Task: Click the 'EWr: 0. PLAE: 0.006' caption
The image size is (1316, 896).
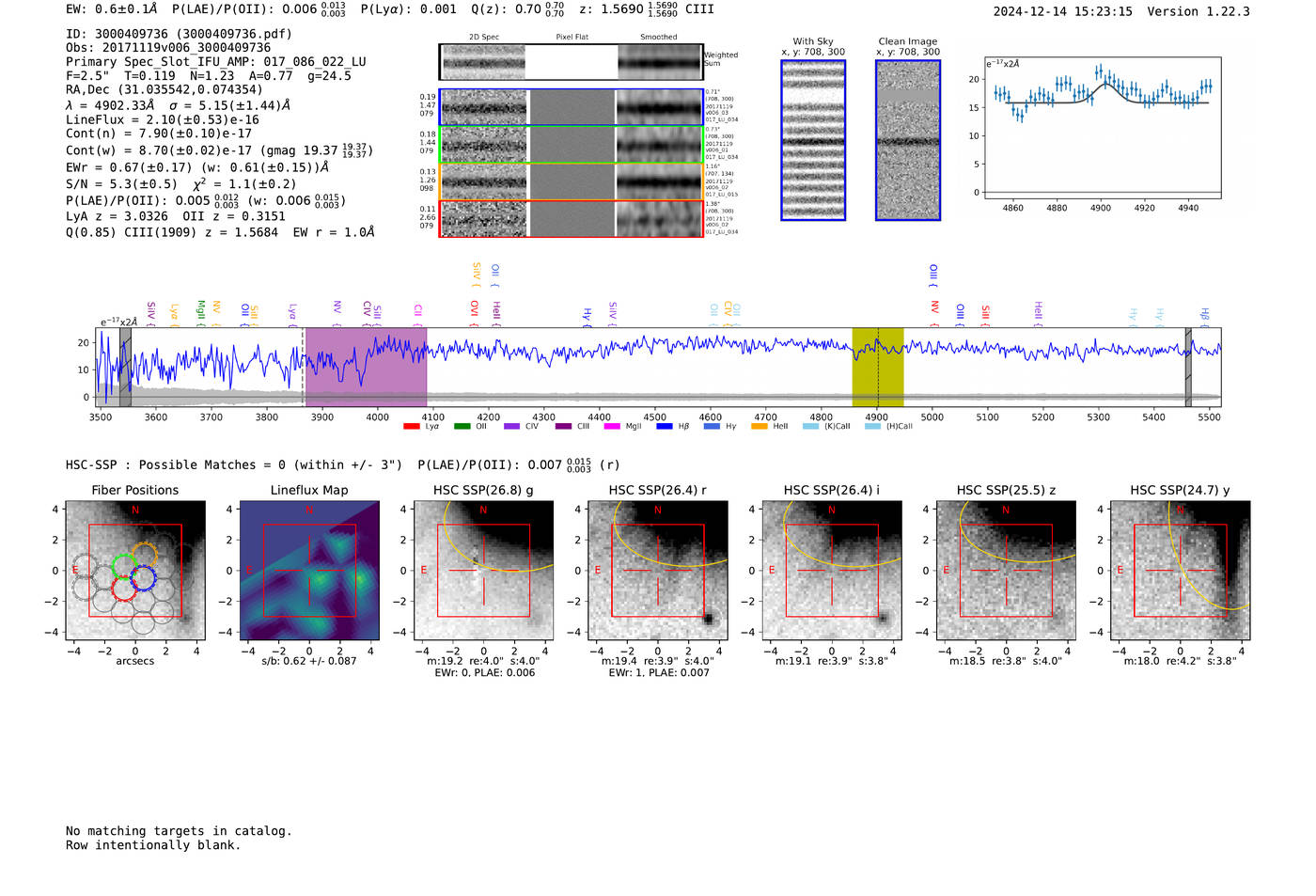Action: coord(484,672)
